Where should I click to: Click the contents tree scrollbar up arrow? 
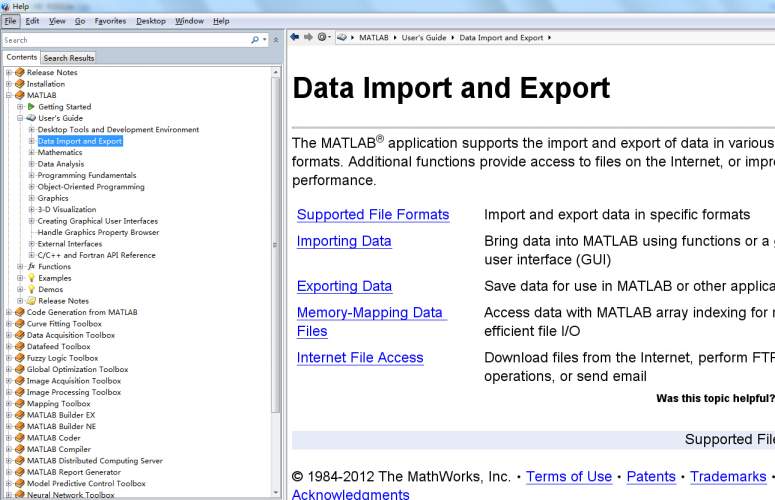(x=276, y=72)
